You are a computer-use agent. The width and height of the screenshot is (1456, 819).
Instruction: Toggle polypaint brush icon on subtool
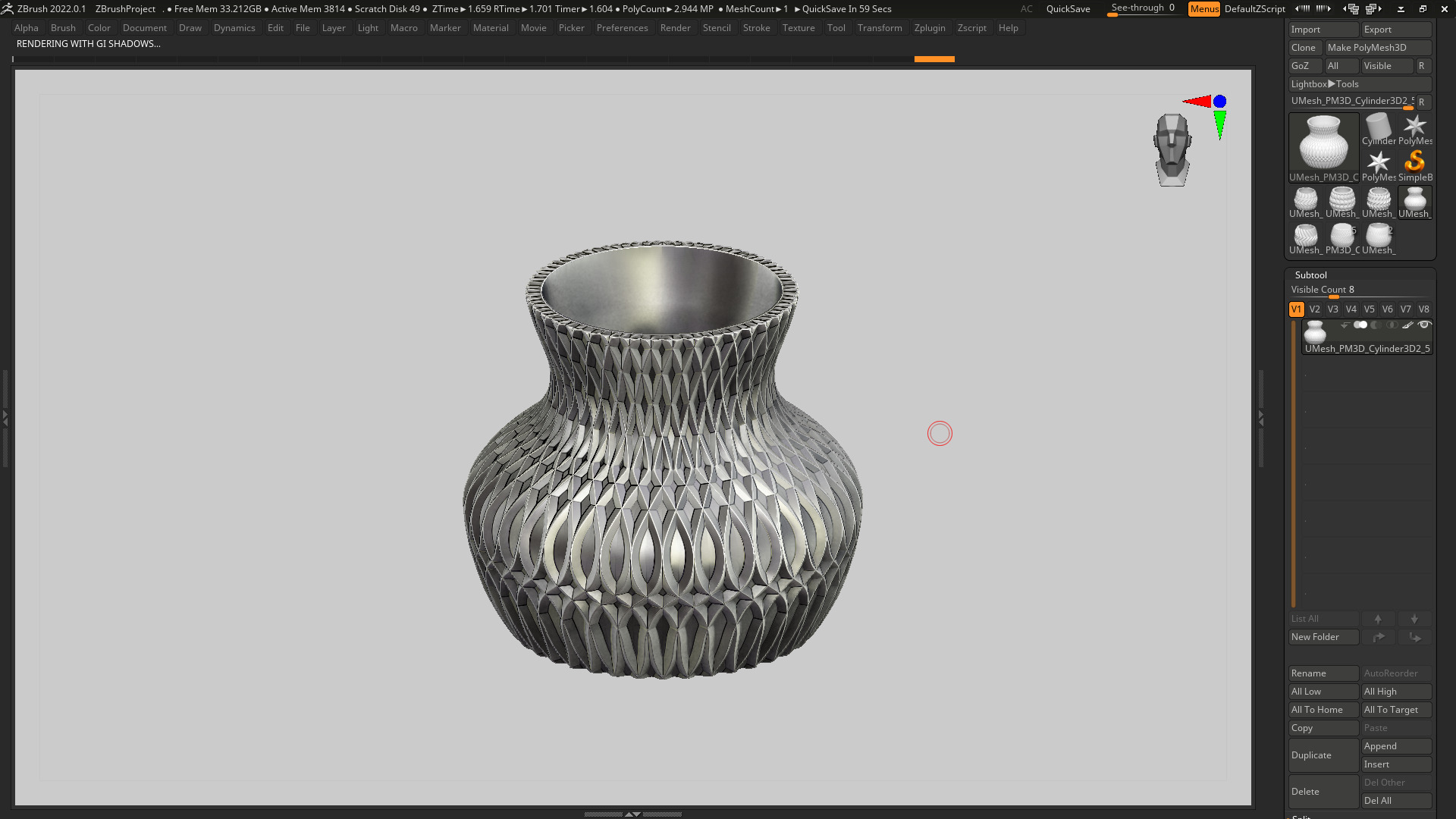click(x=1407, y=325)
